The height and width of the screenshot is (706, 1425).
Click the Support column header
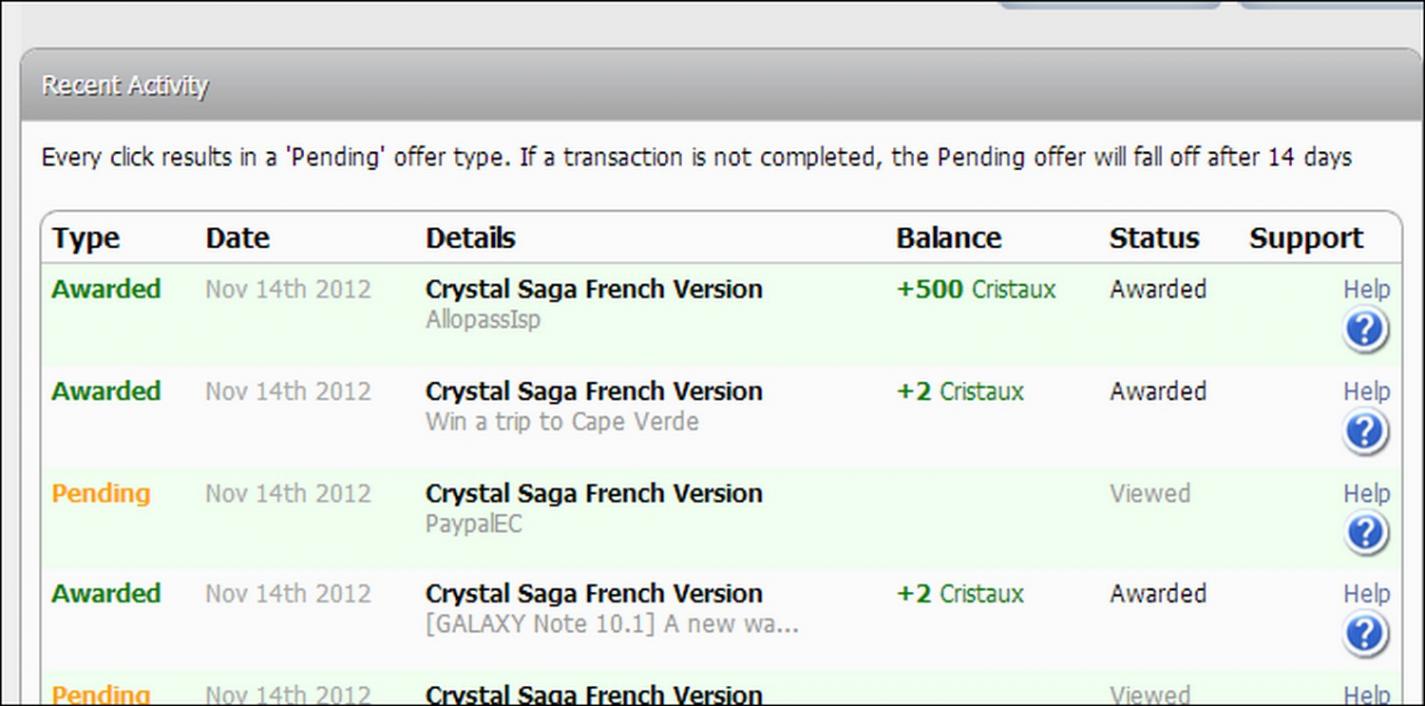click(1306, 238)
